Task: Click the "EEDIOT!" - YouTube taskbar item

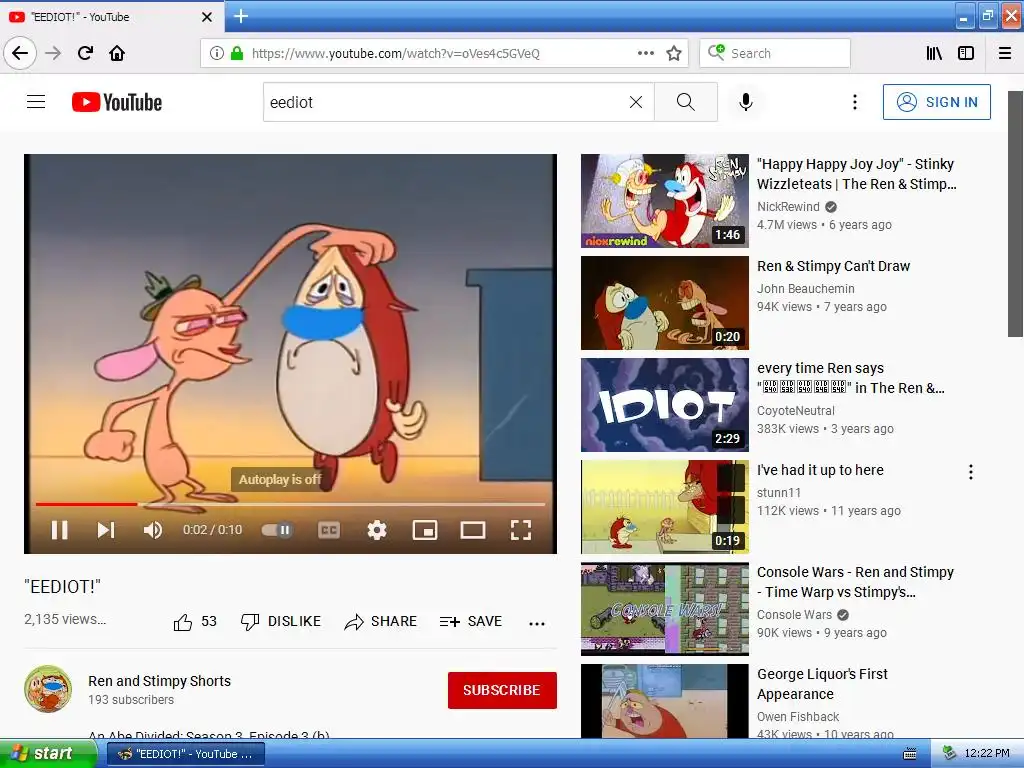Action: pyautogui.click(x=186, y=754)
